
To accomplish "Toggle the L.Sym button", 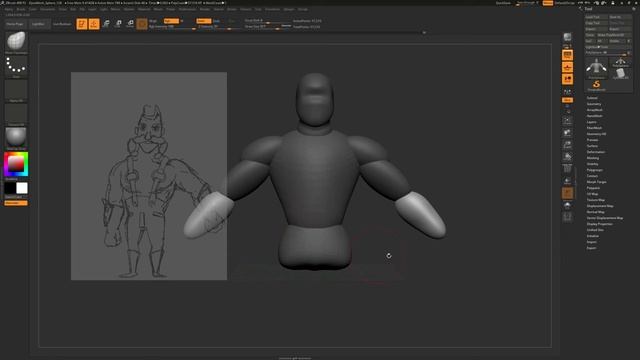I will coord(567,92).
